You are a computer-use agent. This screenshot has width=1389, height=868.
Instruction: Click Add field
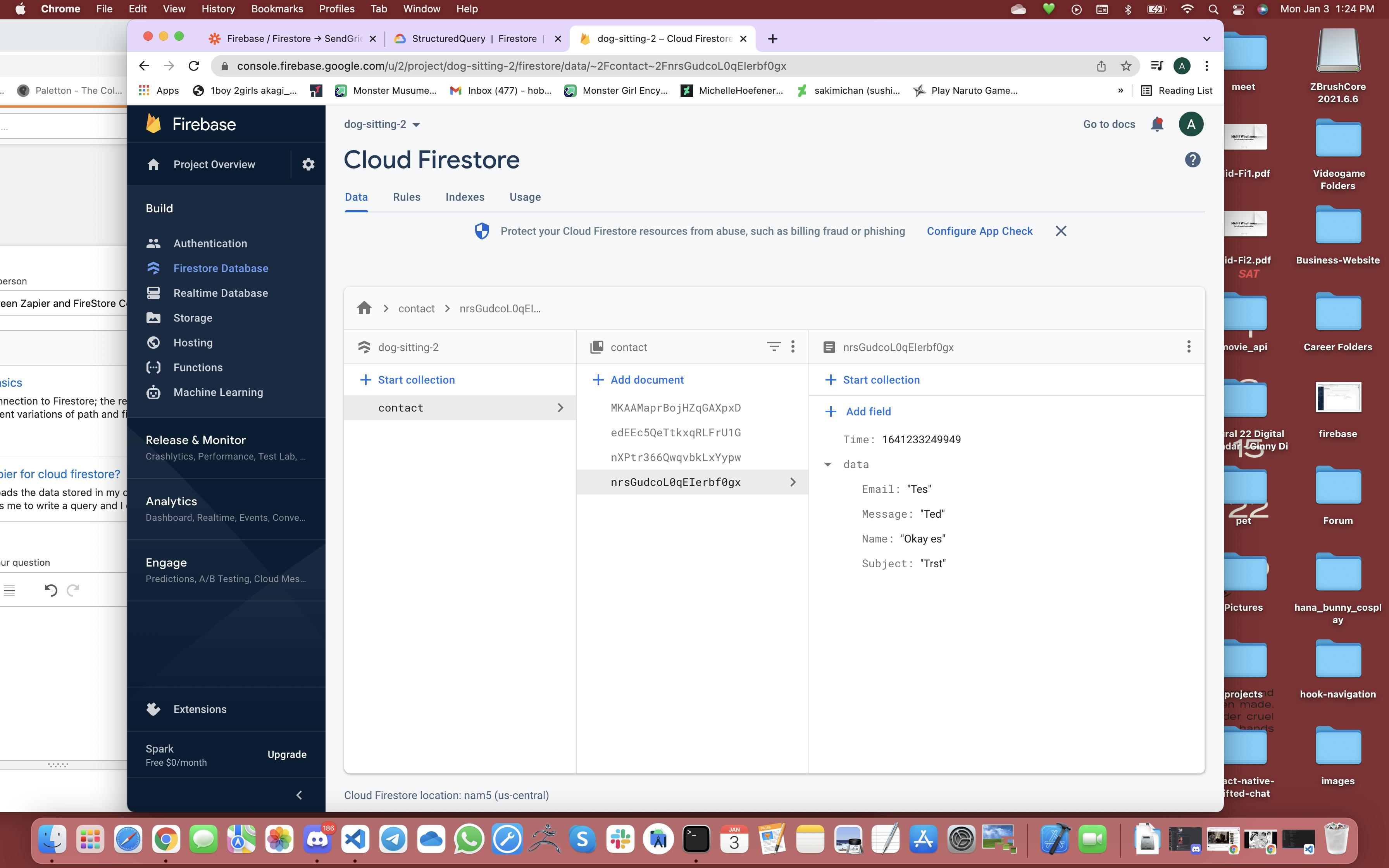coord(858,412)
